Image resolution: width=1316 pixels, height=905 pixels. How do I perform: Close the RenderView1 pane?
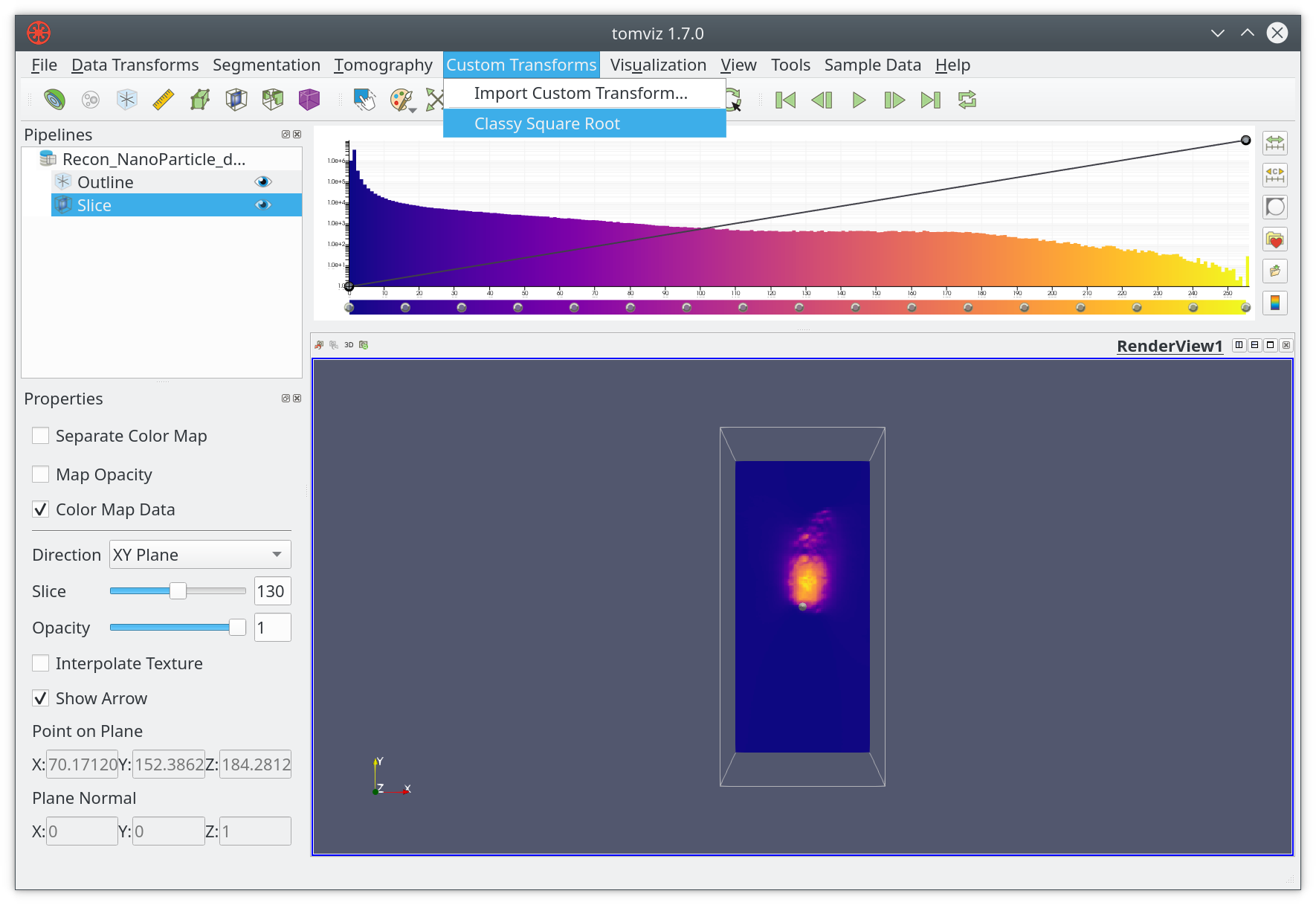click(x=1286, y=345)
